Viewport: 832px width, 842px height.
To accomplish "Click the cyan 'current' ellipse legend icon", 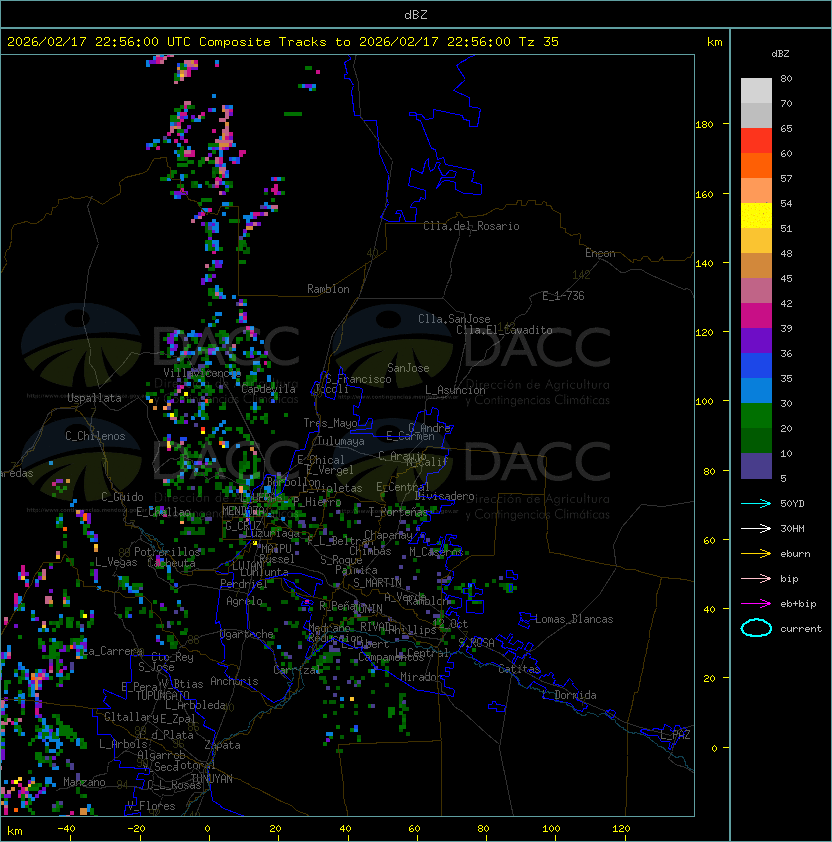I will pos(756,628).
